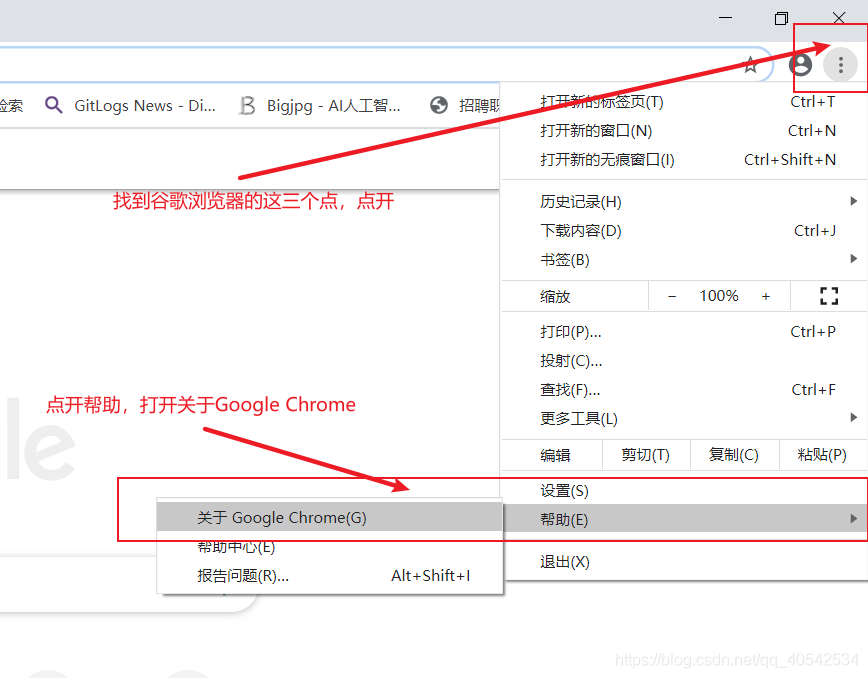
Task: Open Chrome's three-dot menu button
Action: point(840,65)
